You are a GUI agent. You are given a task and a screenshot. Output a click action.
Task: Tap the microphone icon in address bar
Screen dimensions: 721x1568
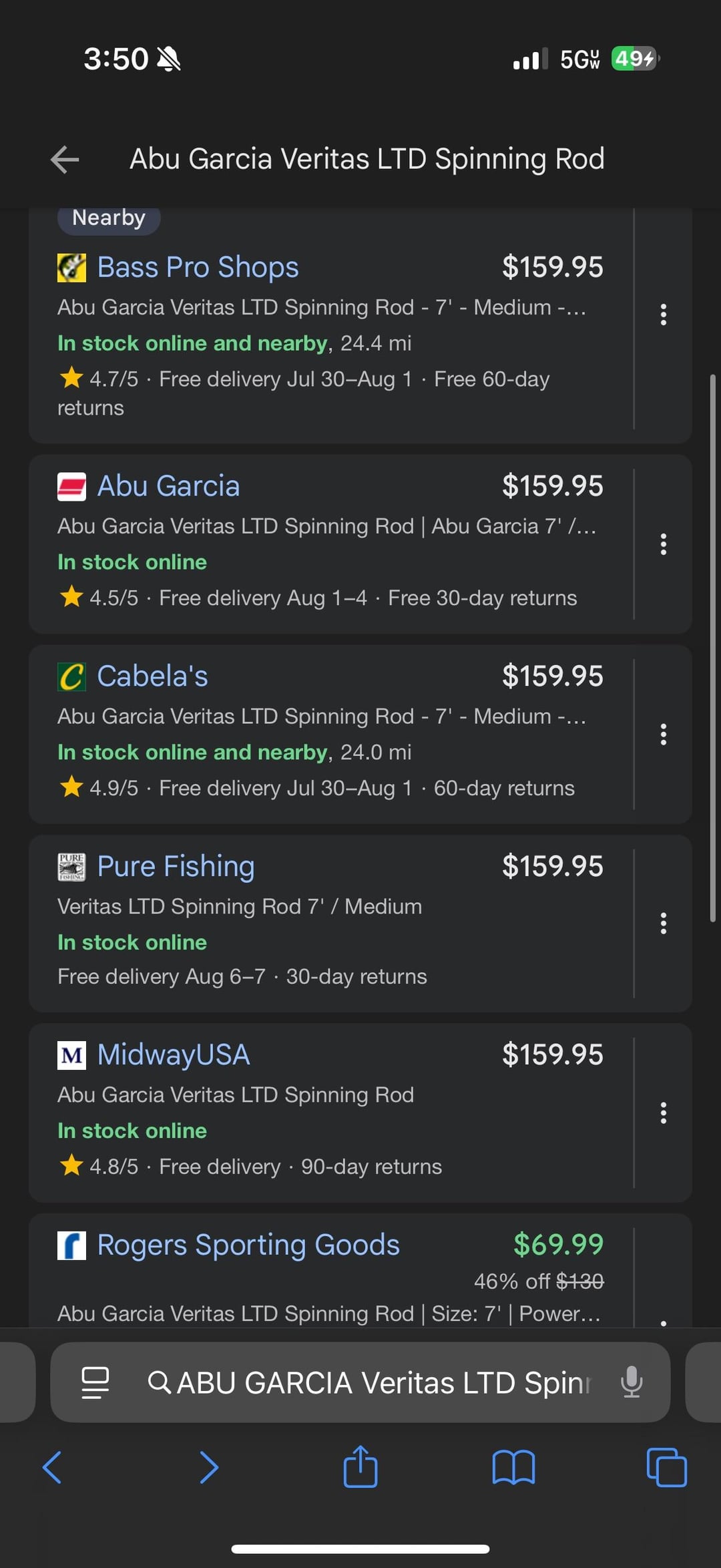click(x=631, y=1382)
